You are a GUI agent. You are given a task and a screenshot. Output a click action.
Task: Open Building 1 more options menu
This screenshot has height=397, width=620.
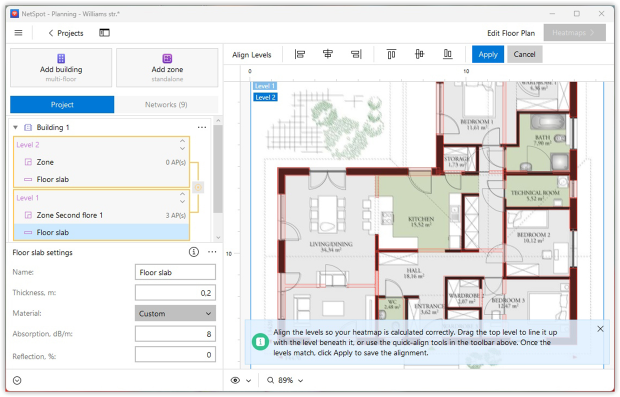[202, 127]
